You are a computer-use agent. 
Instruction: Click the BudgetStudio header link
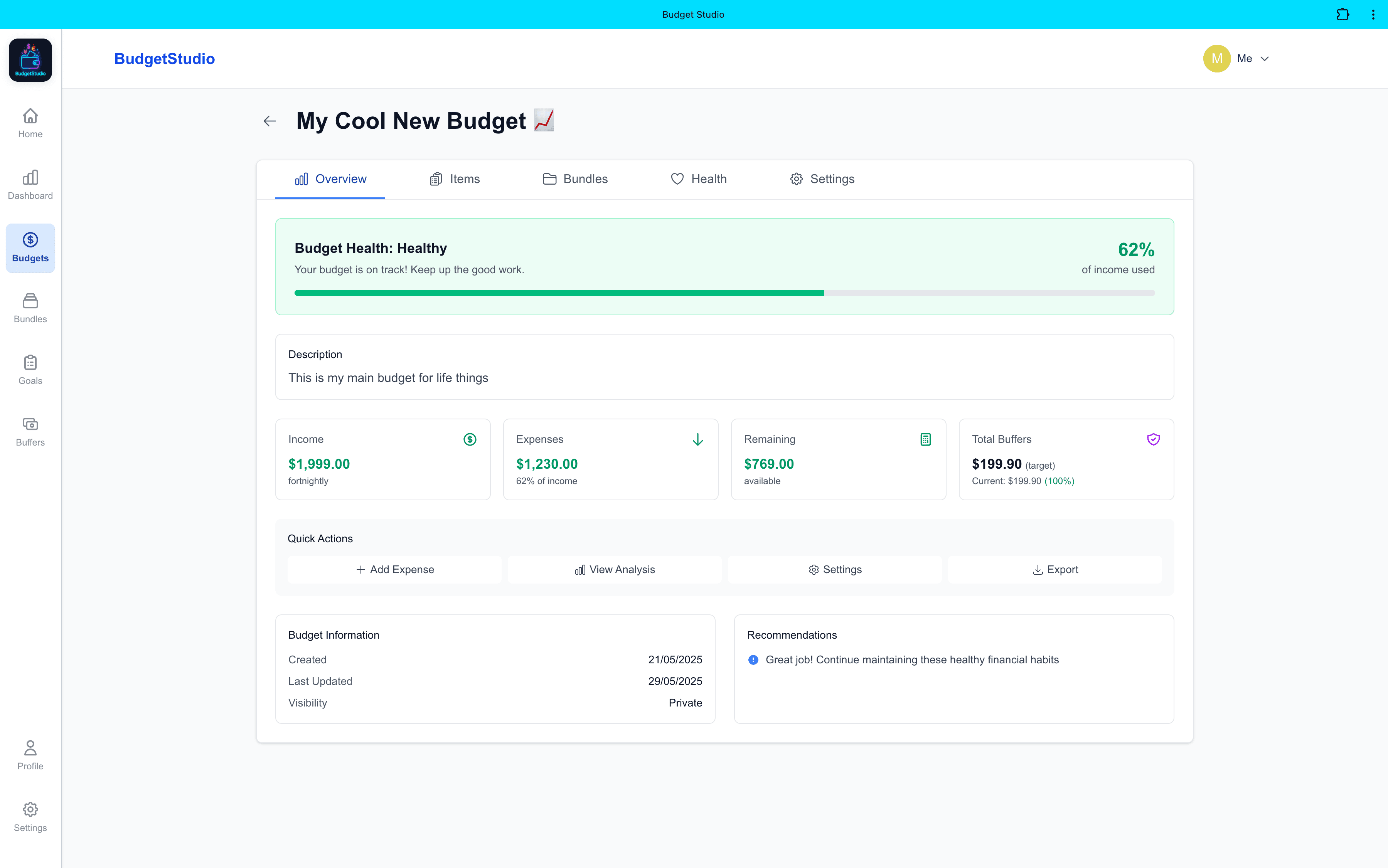[164, 59]
